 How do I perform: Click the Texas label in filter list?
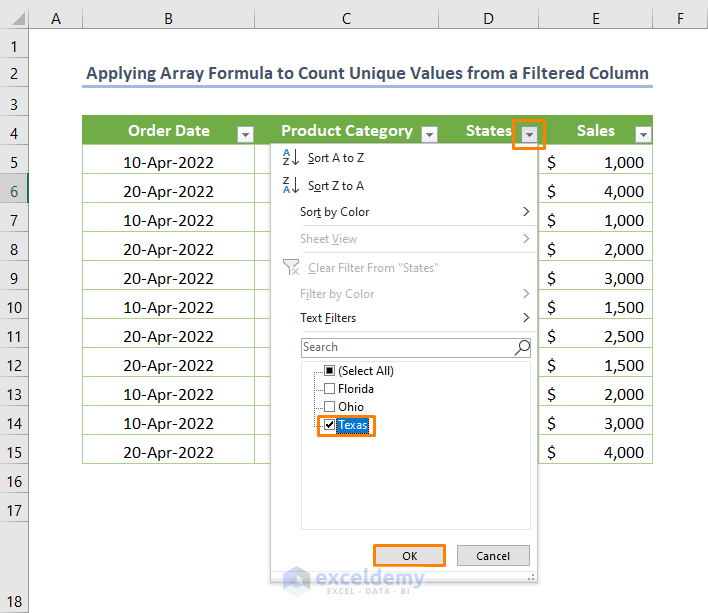[353, 425]
